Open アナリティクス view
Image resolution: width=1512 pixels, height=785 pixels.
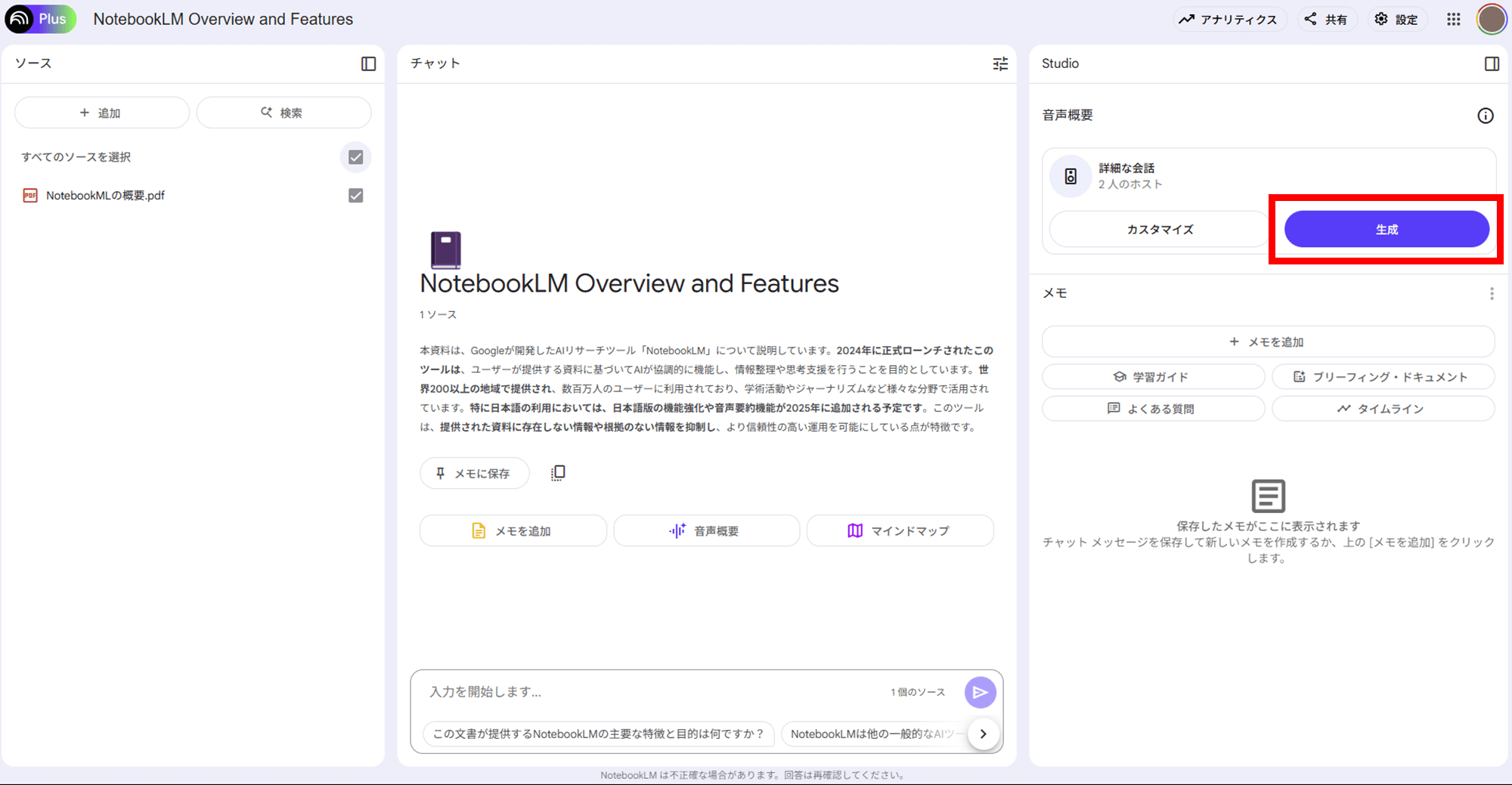1228,20
